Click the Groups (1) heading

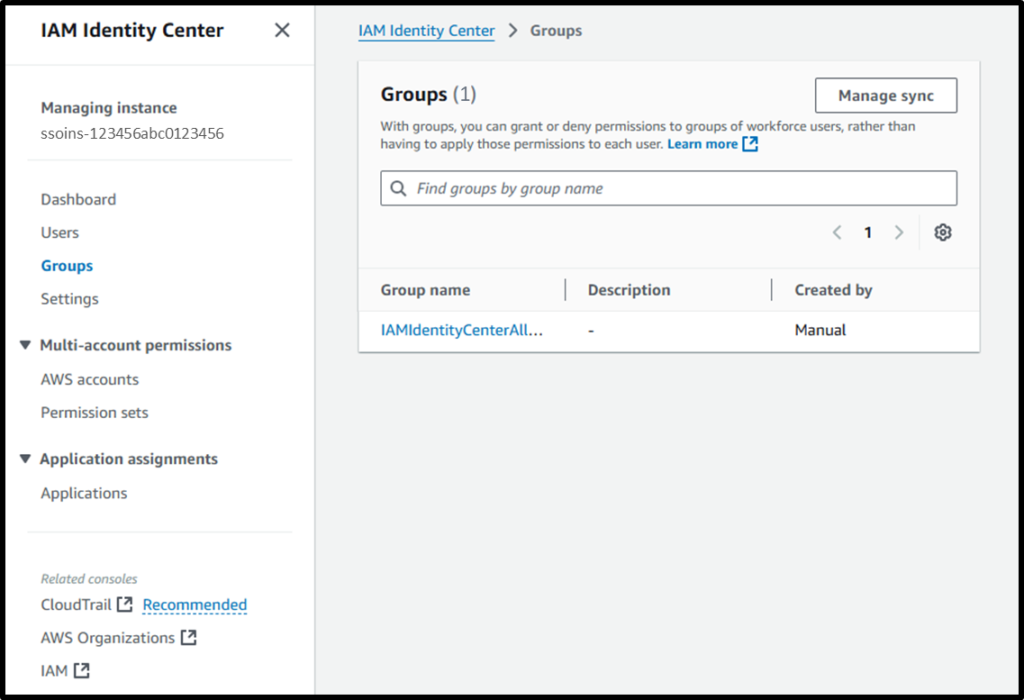[428, 95]
